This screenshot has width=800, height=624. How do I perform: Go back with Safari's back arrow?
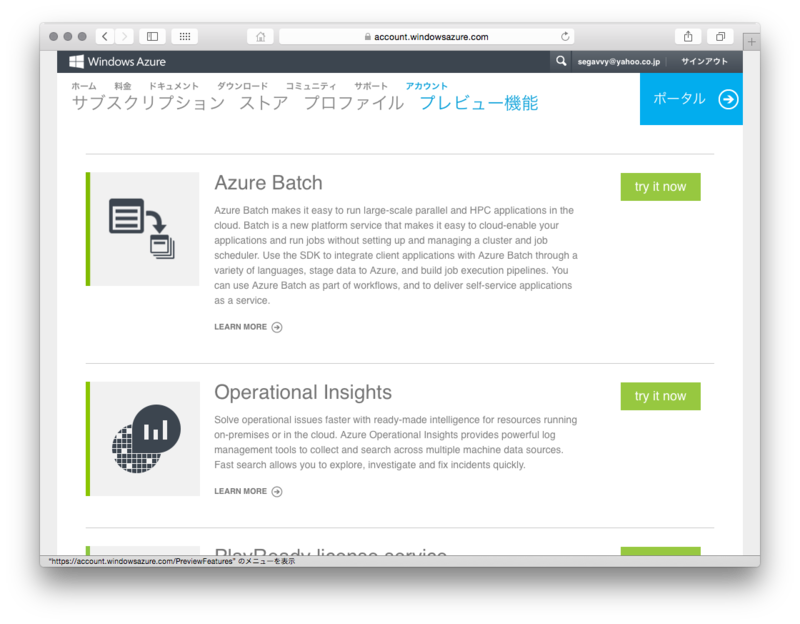coord(105,36)
